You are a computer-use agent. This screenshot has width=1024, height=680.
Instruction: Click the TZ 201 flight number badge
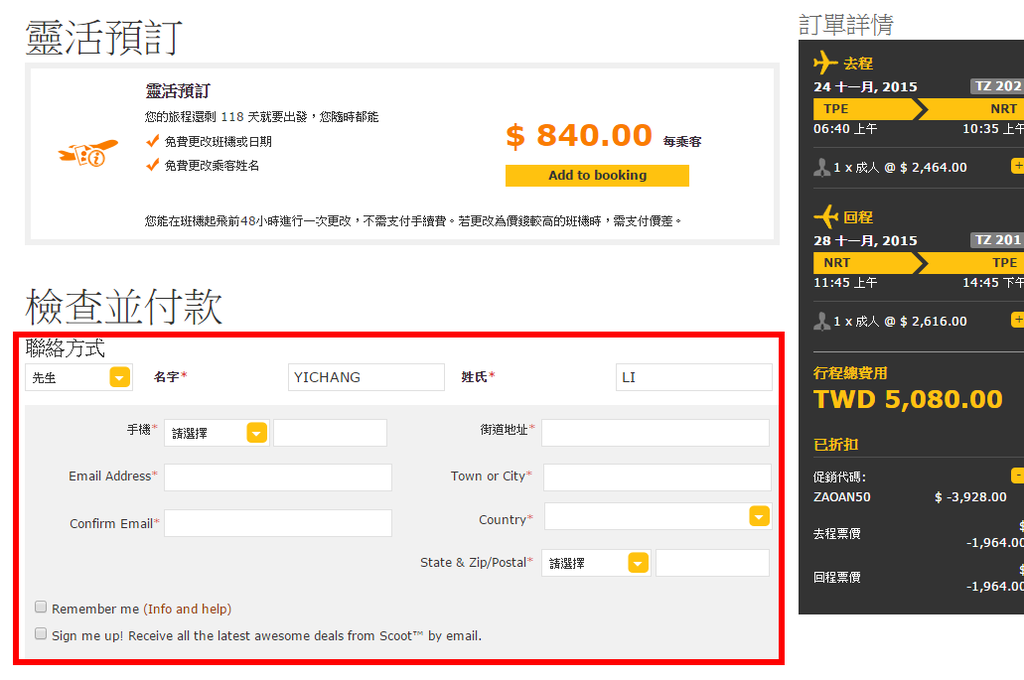tap(997, 240)
